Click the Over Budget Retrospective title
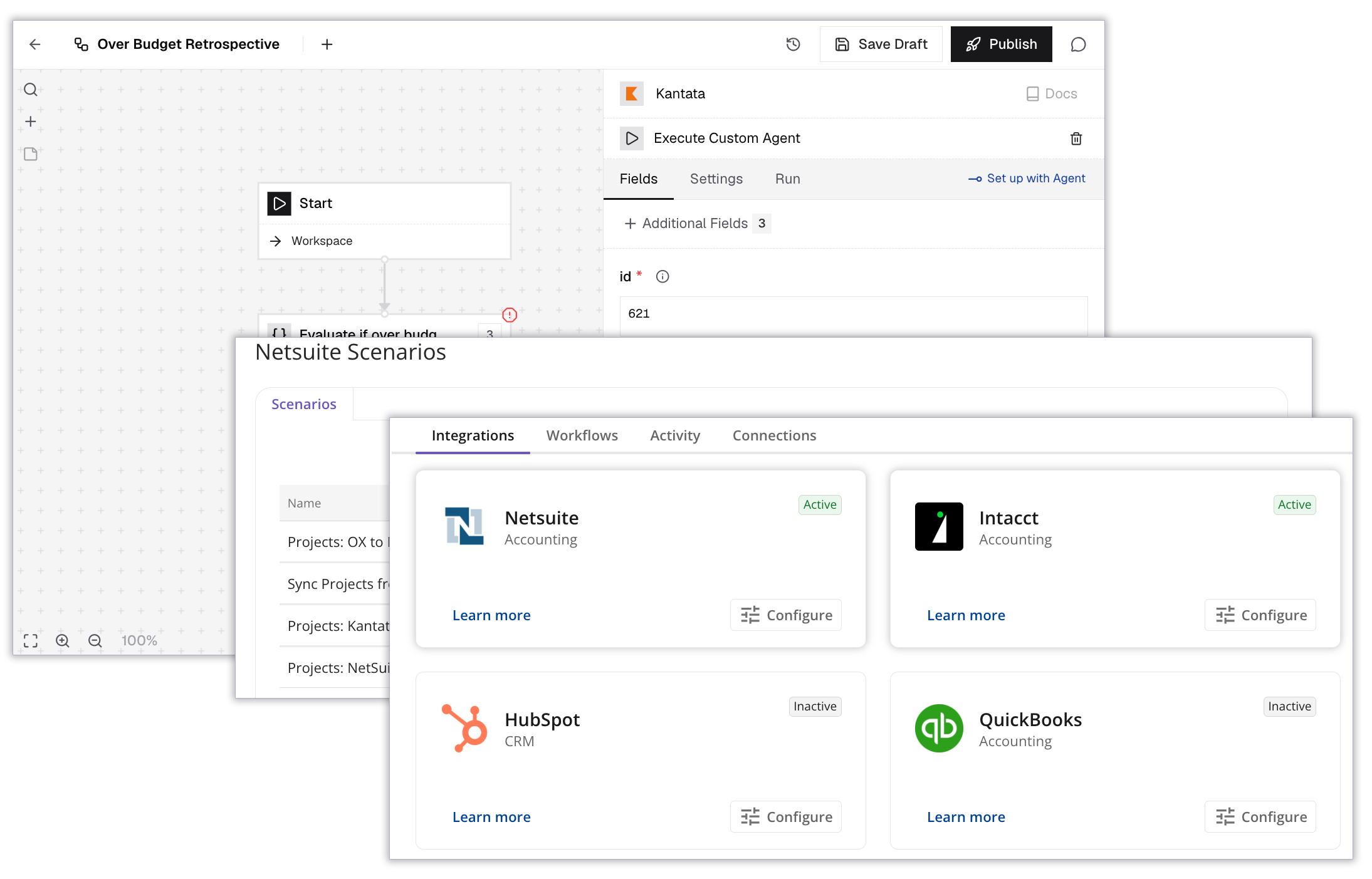This screenshot has width=1372, height=879. tap(188, 44)
